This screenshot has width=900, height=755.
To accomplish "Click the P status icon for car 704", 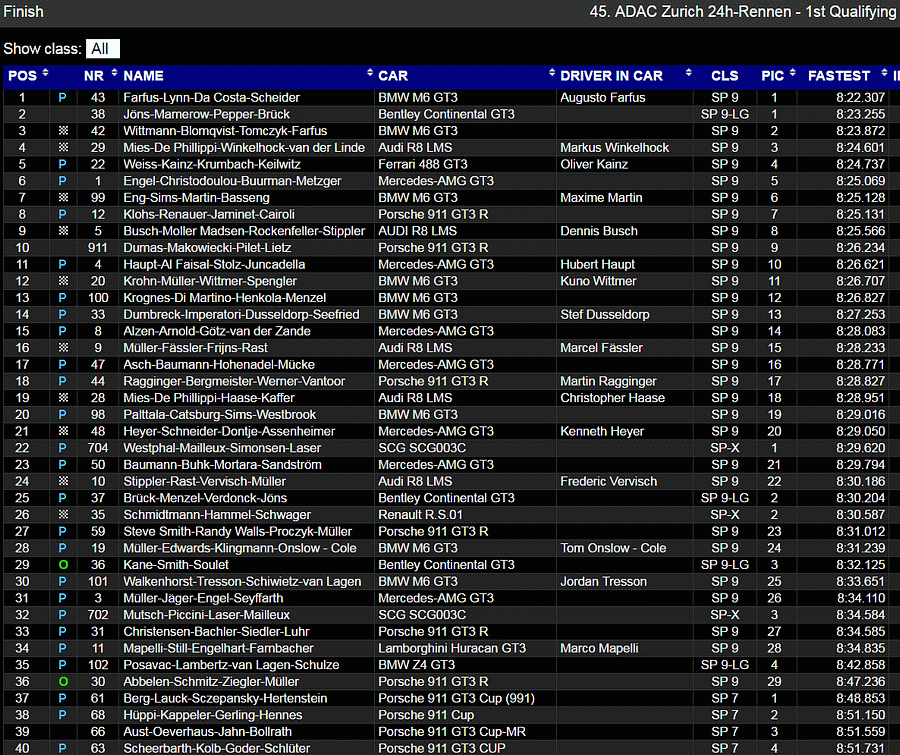I will (63, 448).
